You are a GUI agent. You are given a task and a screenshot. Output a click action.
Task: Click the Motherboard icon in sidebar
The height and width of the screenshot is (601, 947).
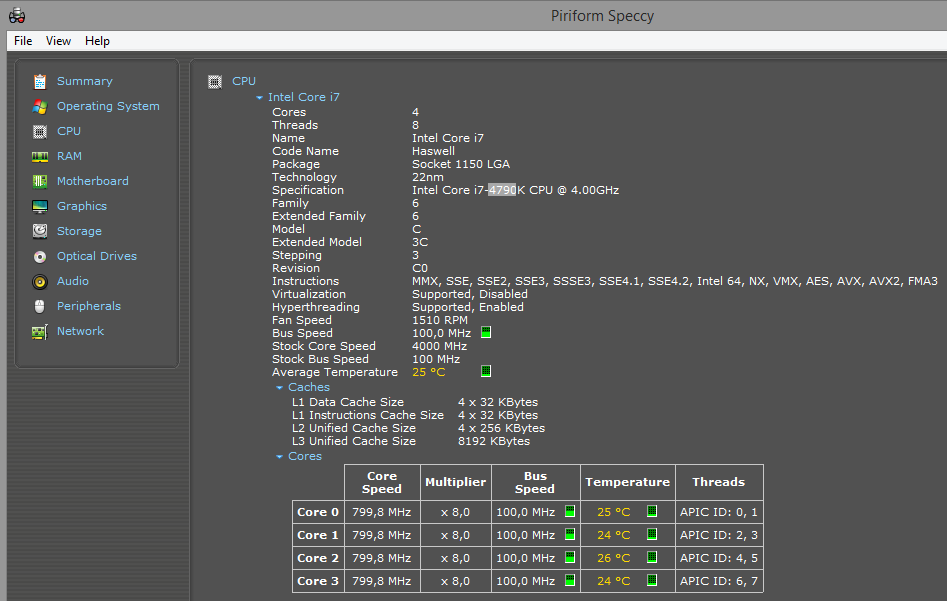point(40,181)
